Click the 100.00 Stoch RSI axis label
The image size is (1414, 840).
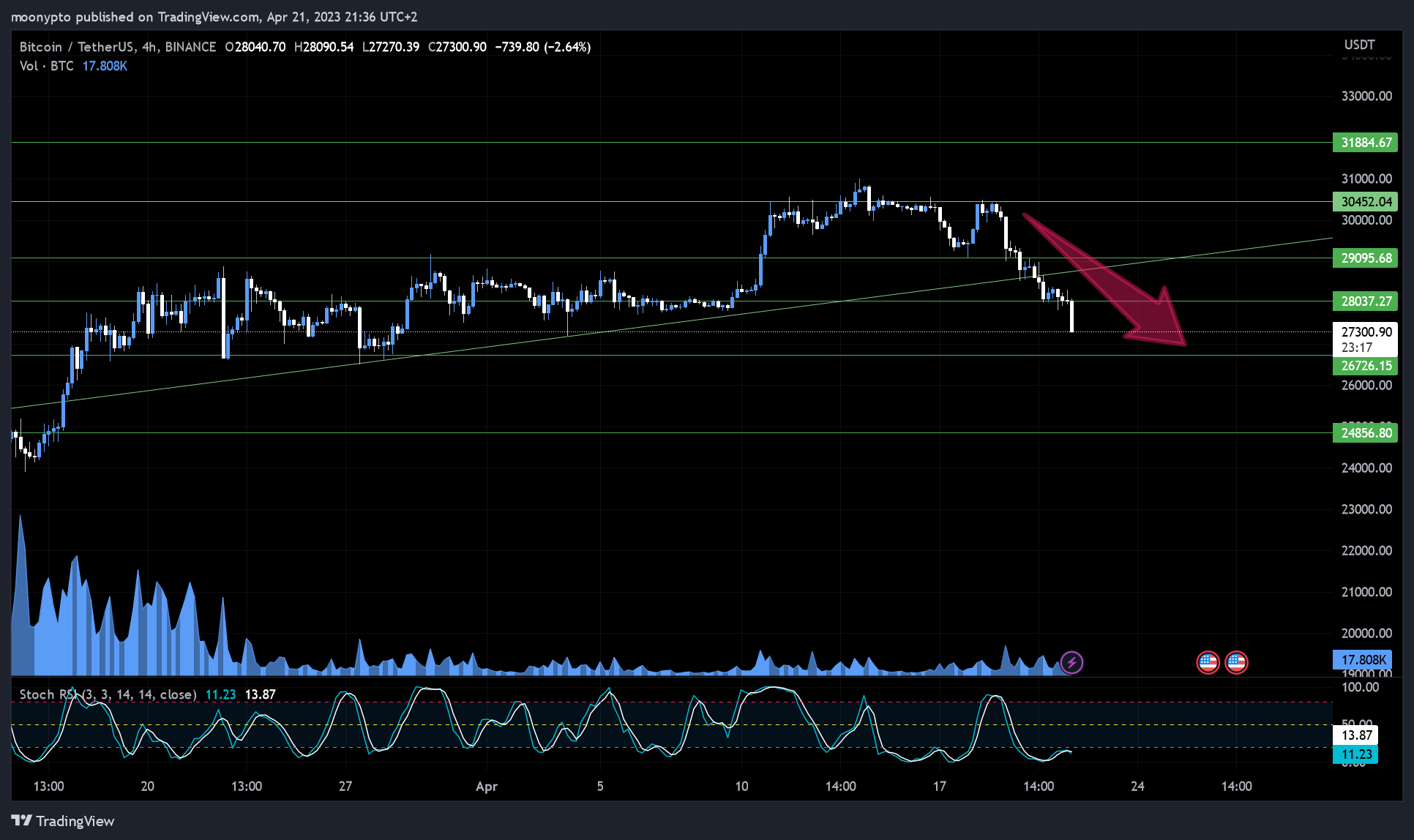pos(1360,687)
